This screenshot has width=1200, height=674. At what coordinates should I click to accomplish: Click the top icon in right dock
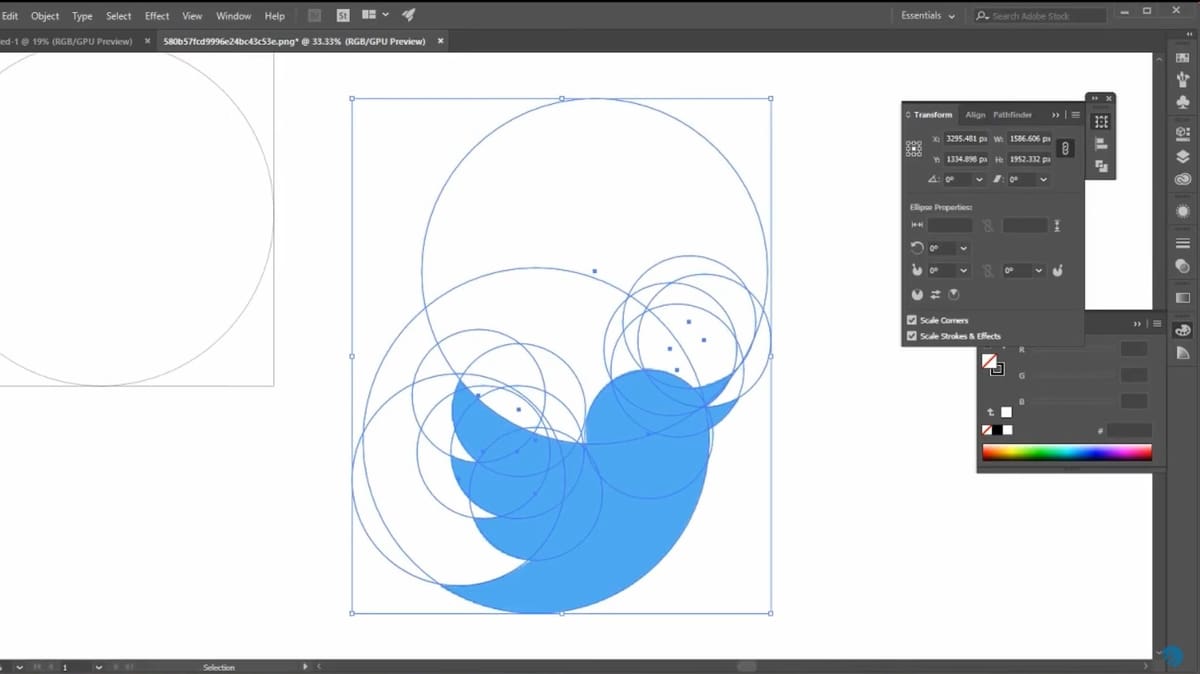tap(1183, 58)
